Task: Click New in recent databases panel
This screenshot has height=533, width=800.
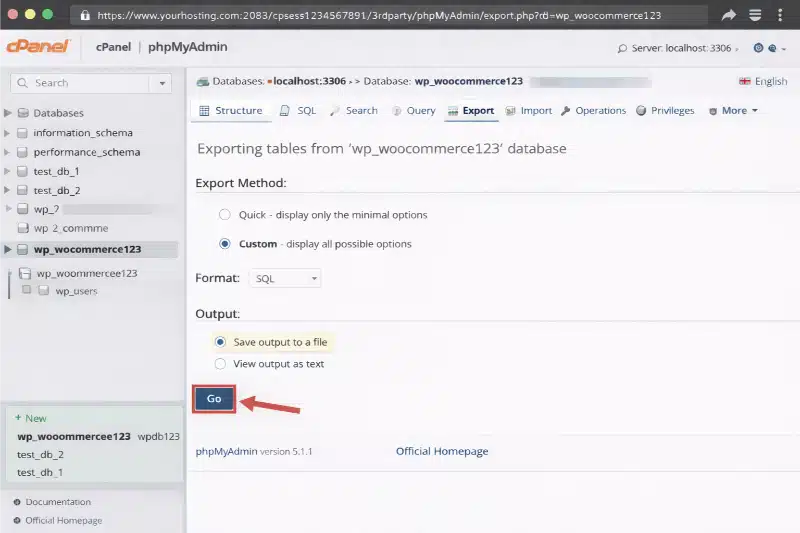Action: 36,418
